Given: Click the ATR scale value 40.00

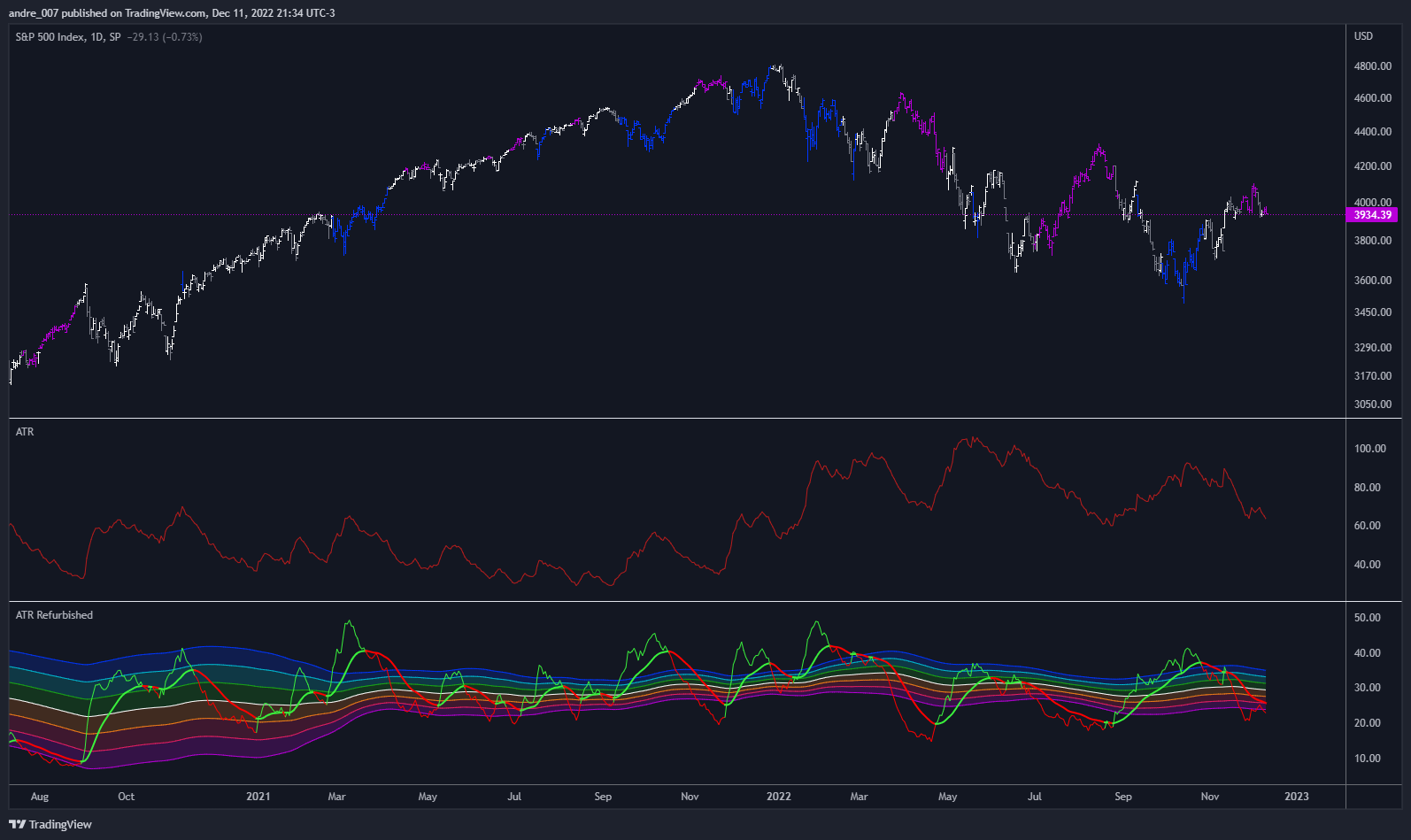Looking at the screenshot, I should tap(1368, 565).
